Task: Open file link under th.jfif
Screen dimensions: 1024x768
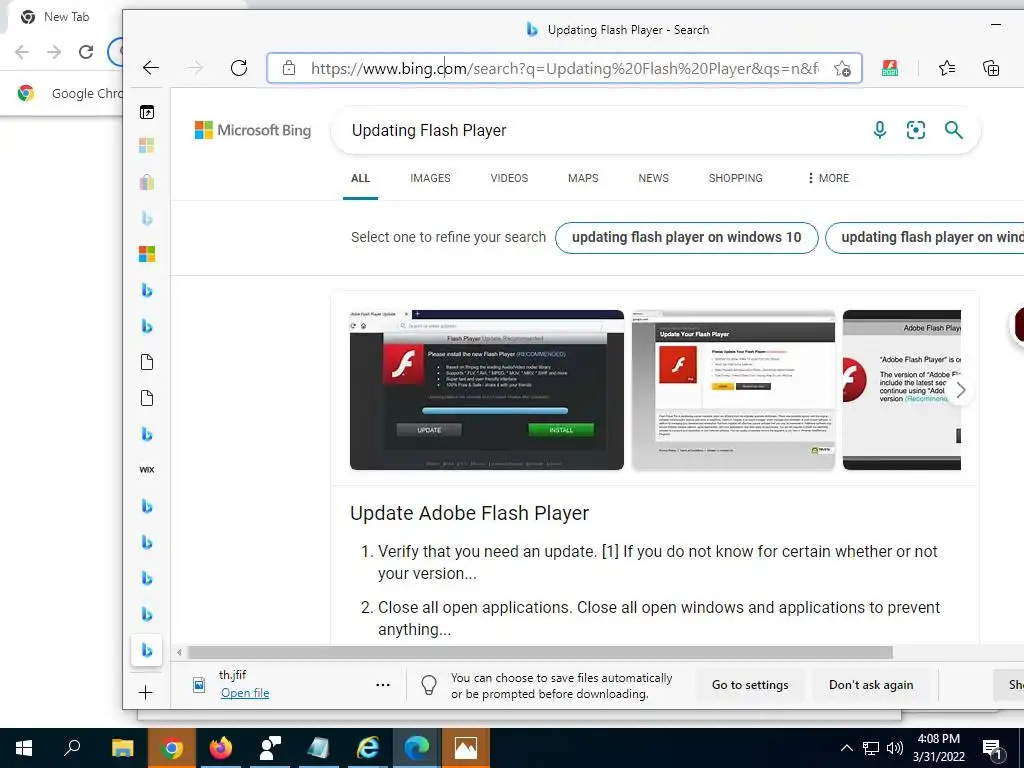Action: [x=245, y=693]
